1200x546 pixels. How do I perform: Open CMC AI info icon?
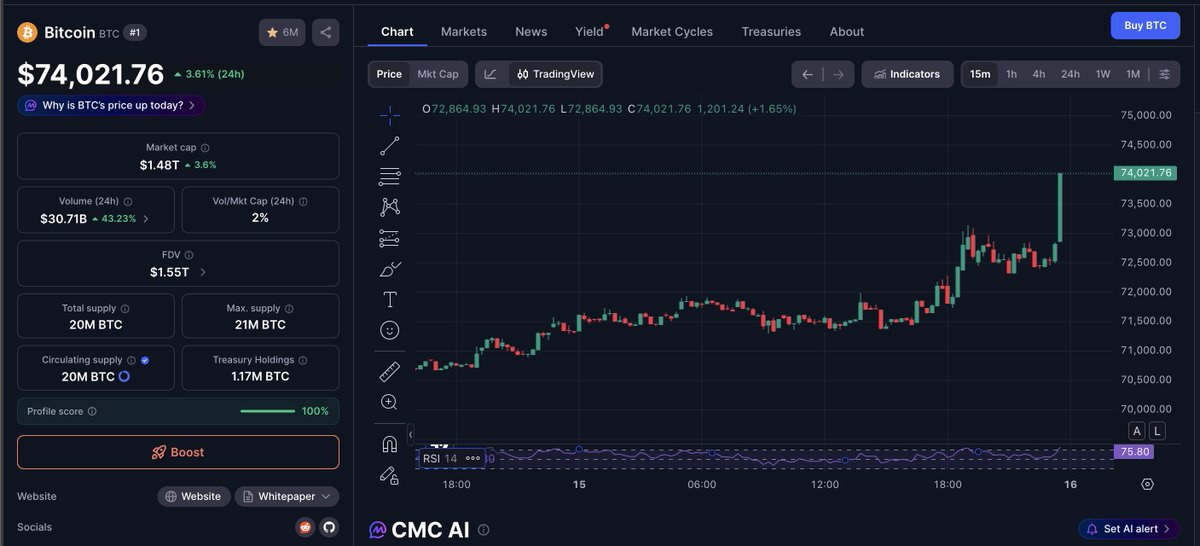(484, 529)
